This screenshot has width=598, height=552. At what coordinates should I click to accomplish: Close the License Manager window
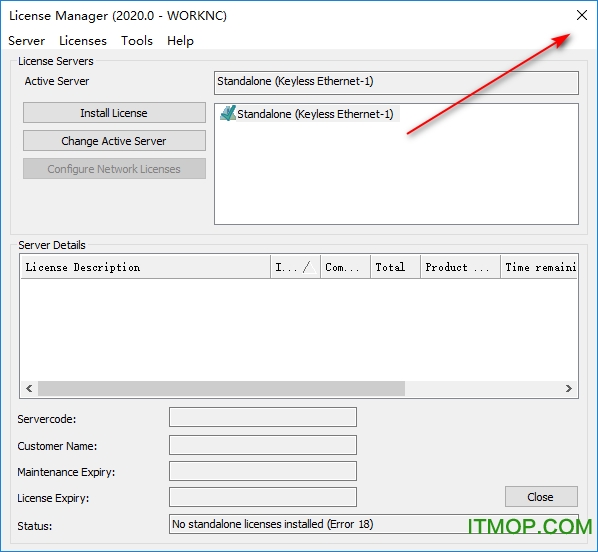(x=582, y=15)
